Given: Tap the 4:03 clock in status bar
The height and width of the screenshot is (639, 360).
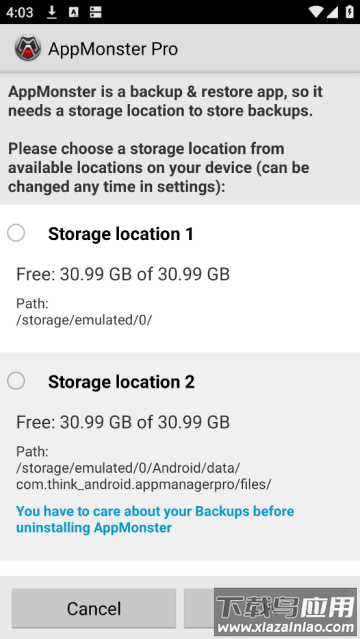Looking at the screenshot, I should point(20,12).
